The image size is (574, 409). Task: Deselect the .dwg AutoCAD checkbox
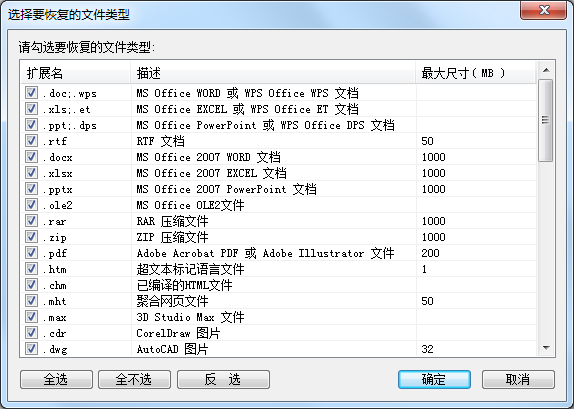[x=31, y=349]
